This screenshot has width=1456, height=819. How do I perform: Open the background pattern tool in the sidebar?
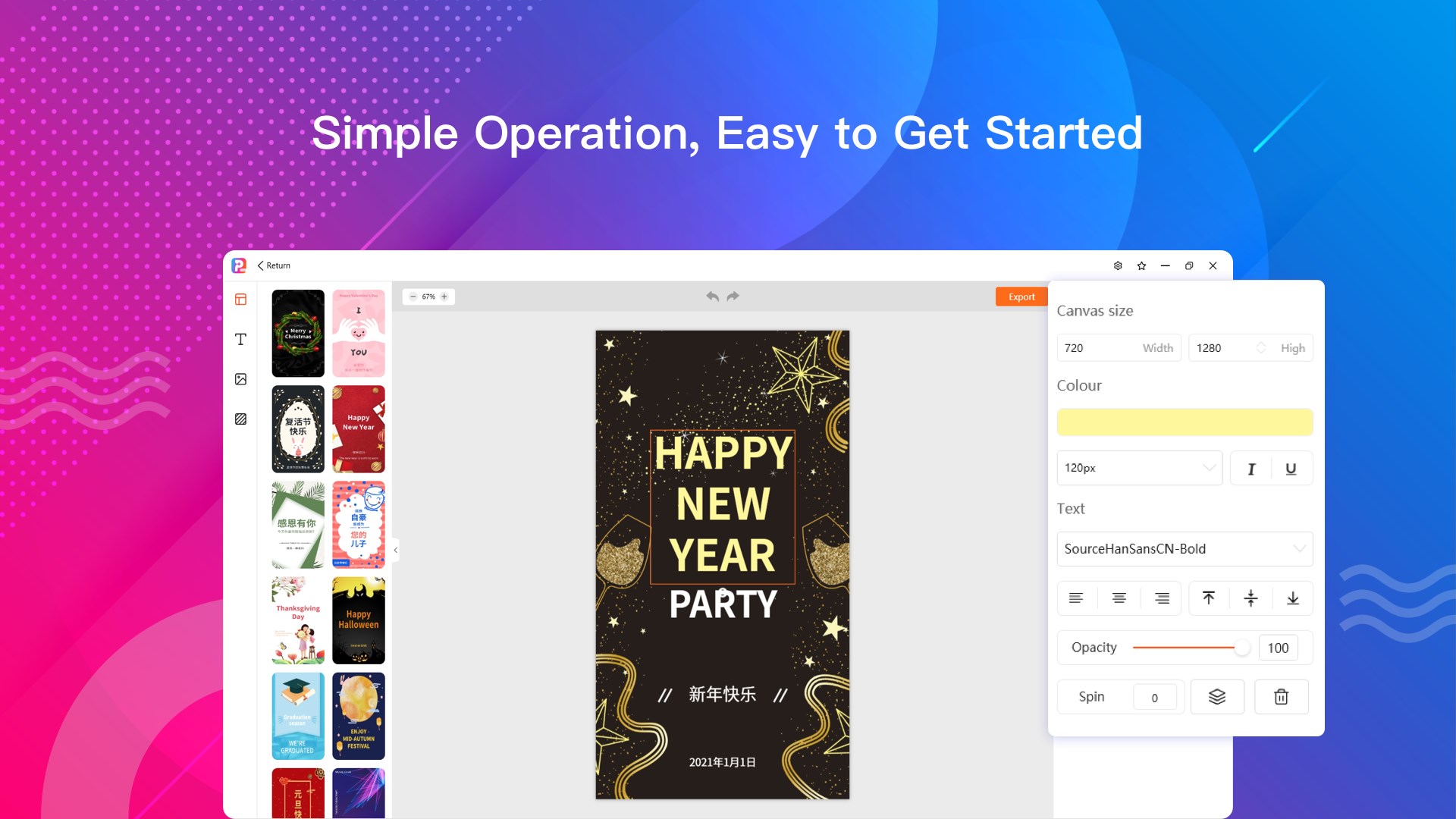point(240,419)
